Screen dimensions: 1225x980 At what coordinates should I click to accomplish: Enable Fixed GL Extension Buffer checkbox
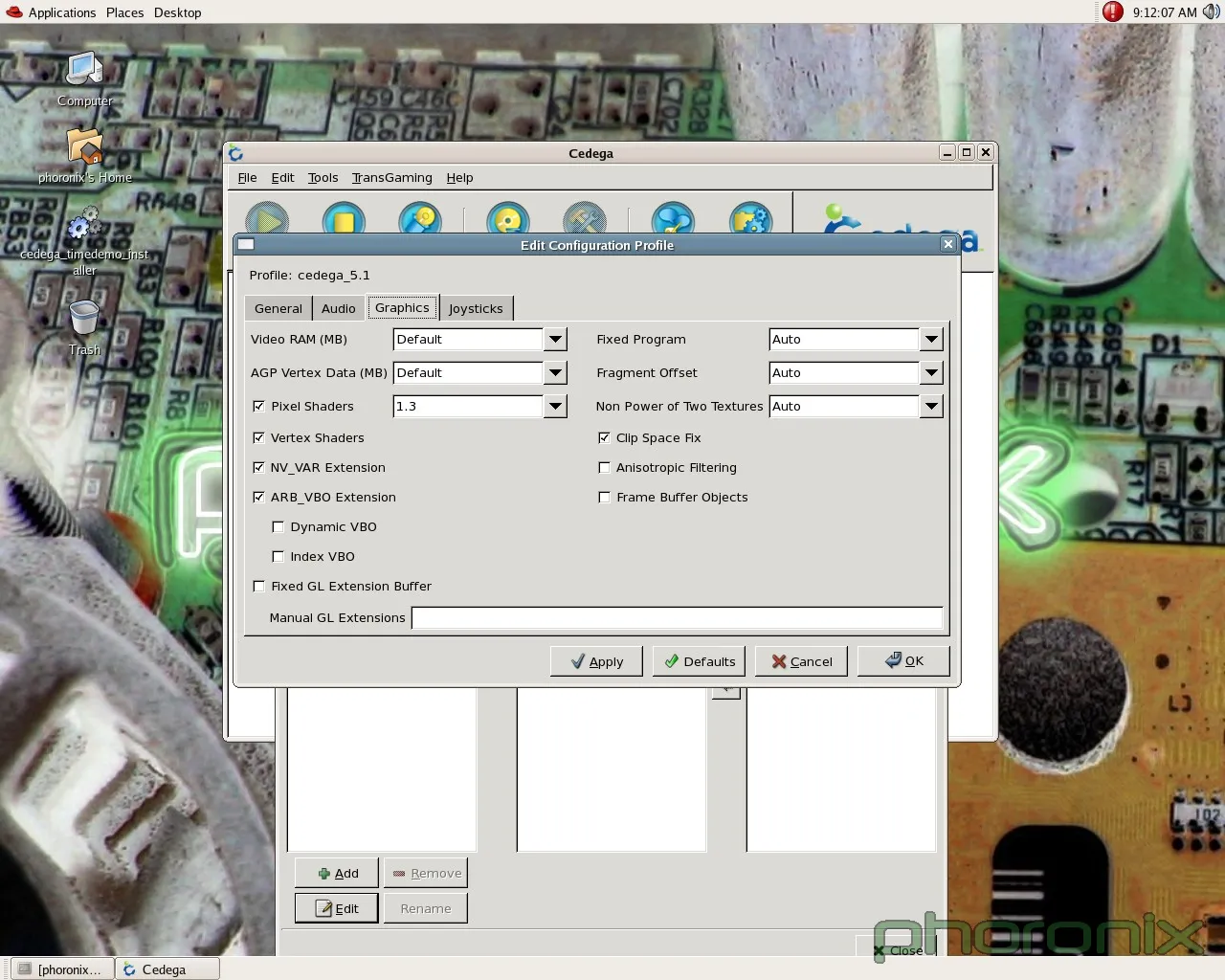(x=258, y=586)
